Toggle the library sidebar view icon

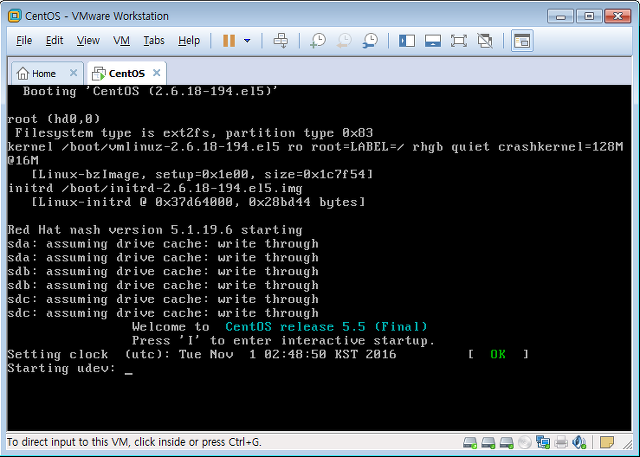[407, 41]
